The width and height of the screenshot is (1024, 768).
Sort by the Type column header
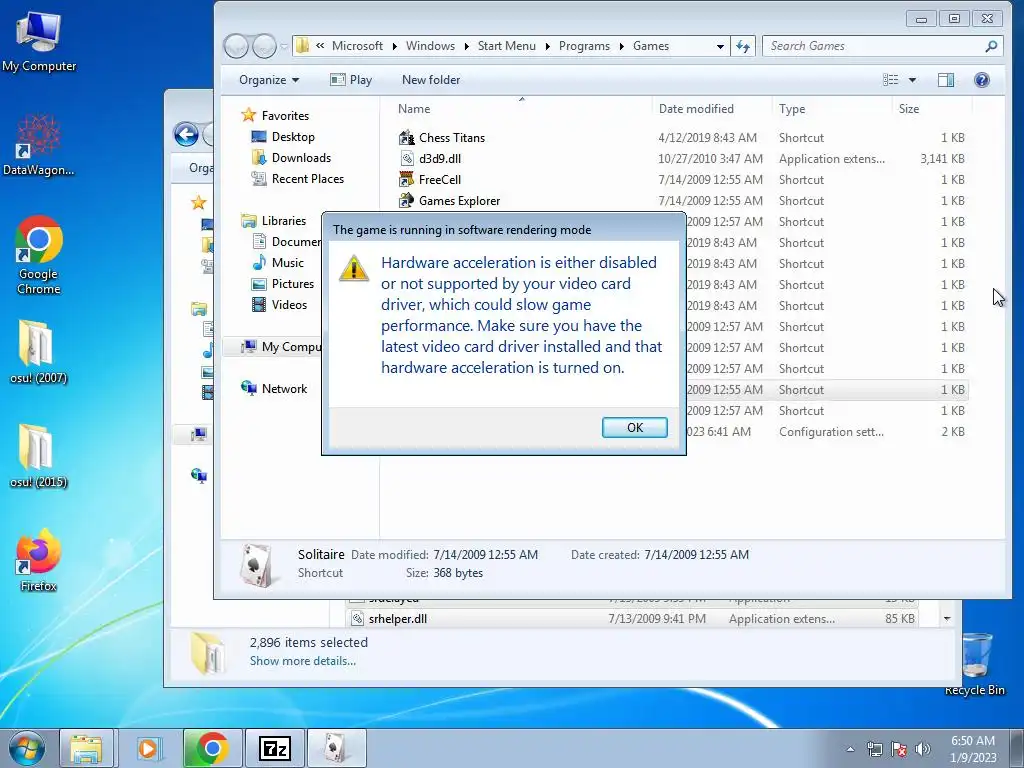pos(792,109)
